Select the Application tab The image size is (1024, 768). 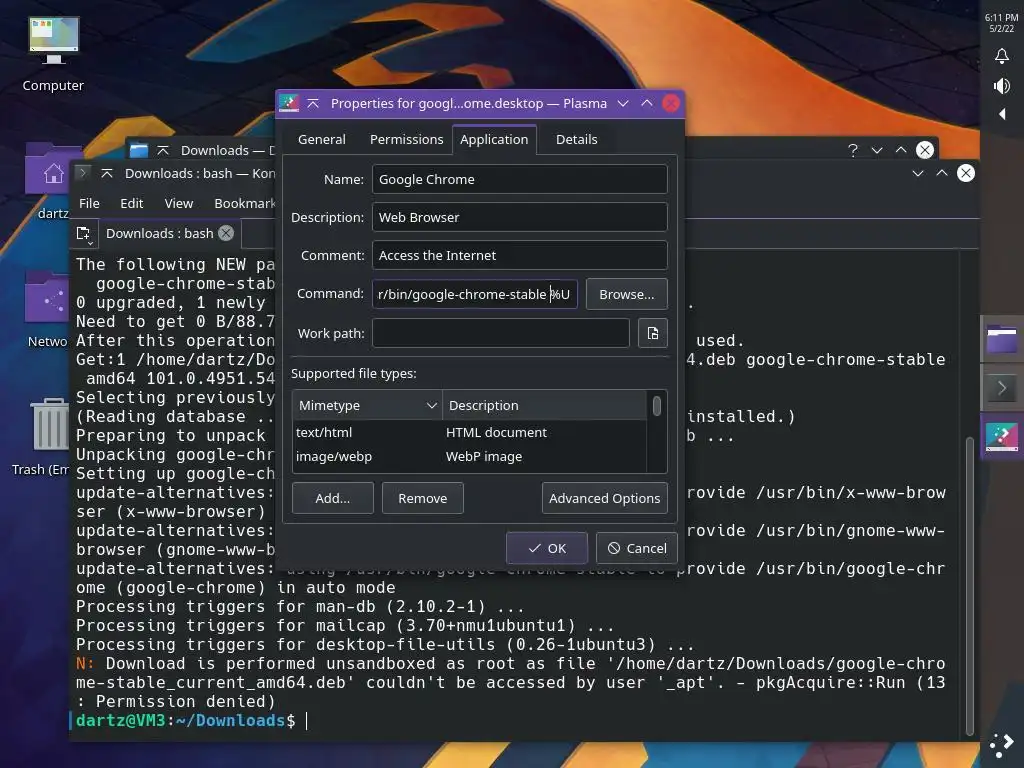[494, 139]
